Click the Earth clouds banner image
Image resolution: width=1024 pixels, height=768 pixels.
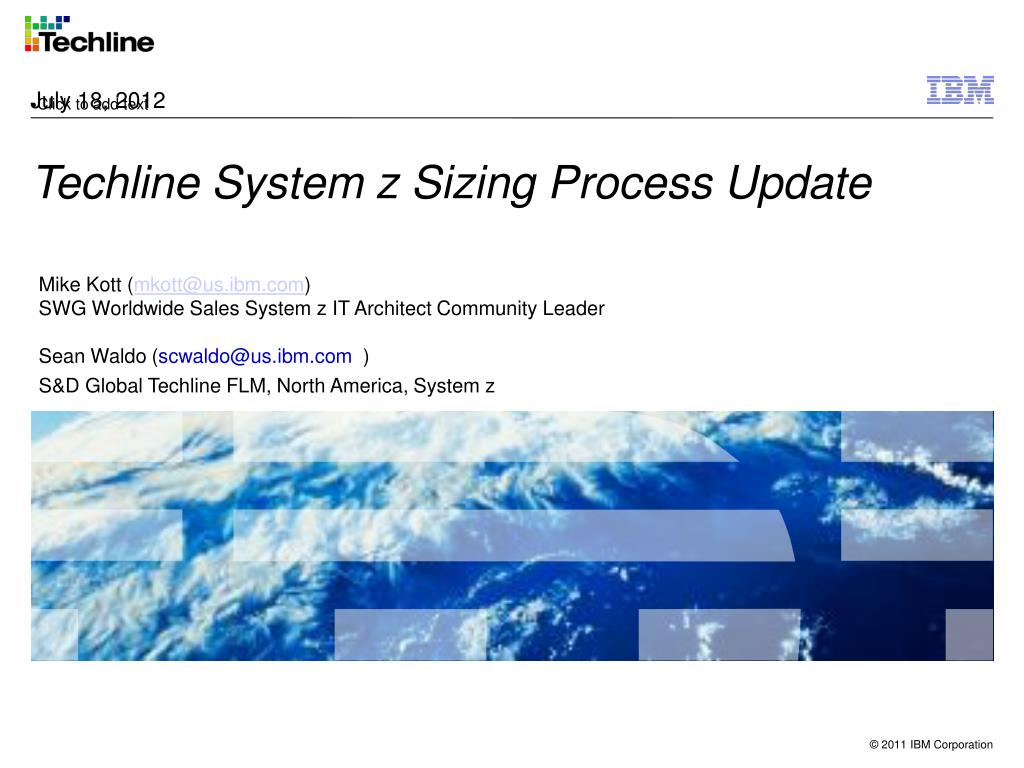pyautogui.click(x=512, y=536)
